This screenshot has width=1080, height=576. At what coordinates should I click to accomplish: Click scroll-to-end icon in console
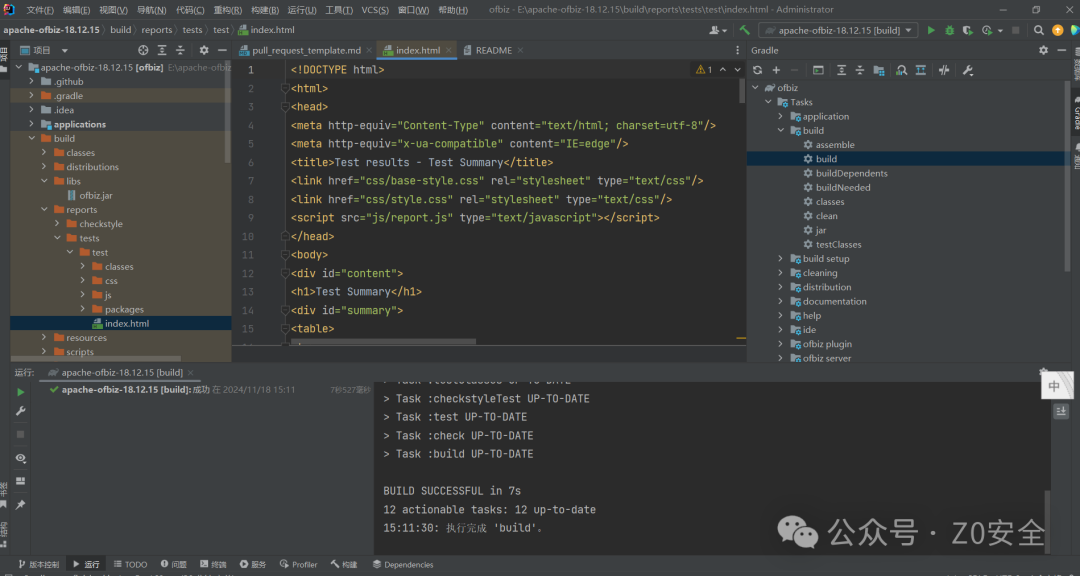point(1061,411)
